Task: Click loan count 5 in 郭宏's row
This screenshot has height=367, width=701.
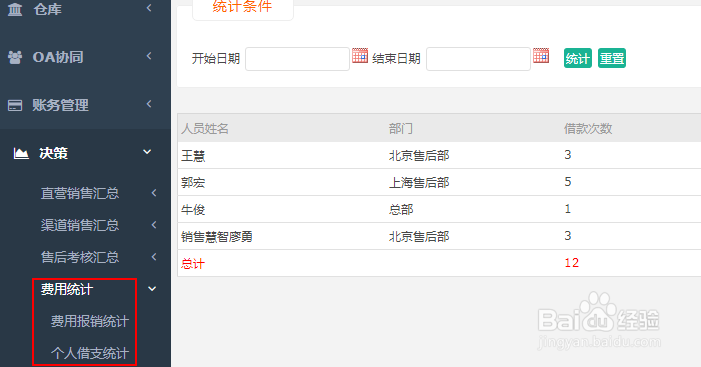Action: tap(568, 182)
